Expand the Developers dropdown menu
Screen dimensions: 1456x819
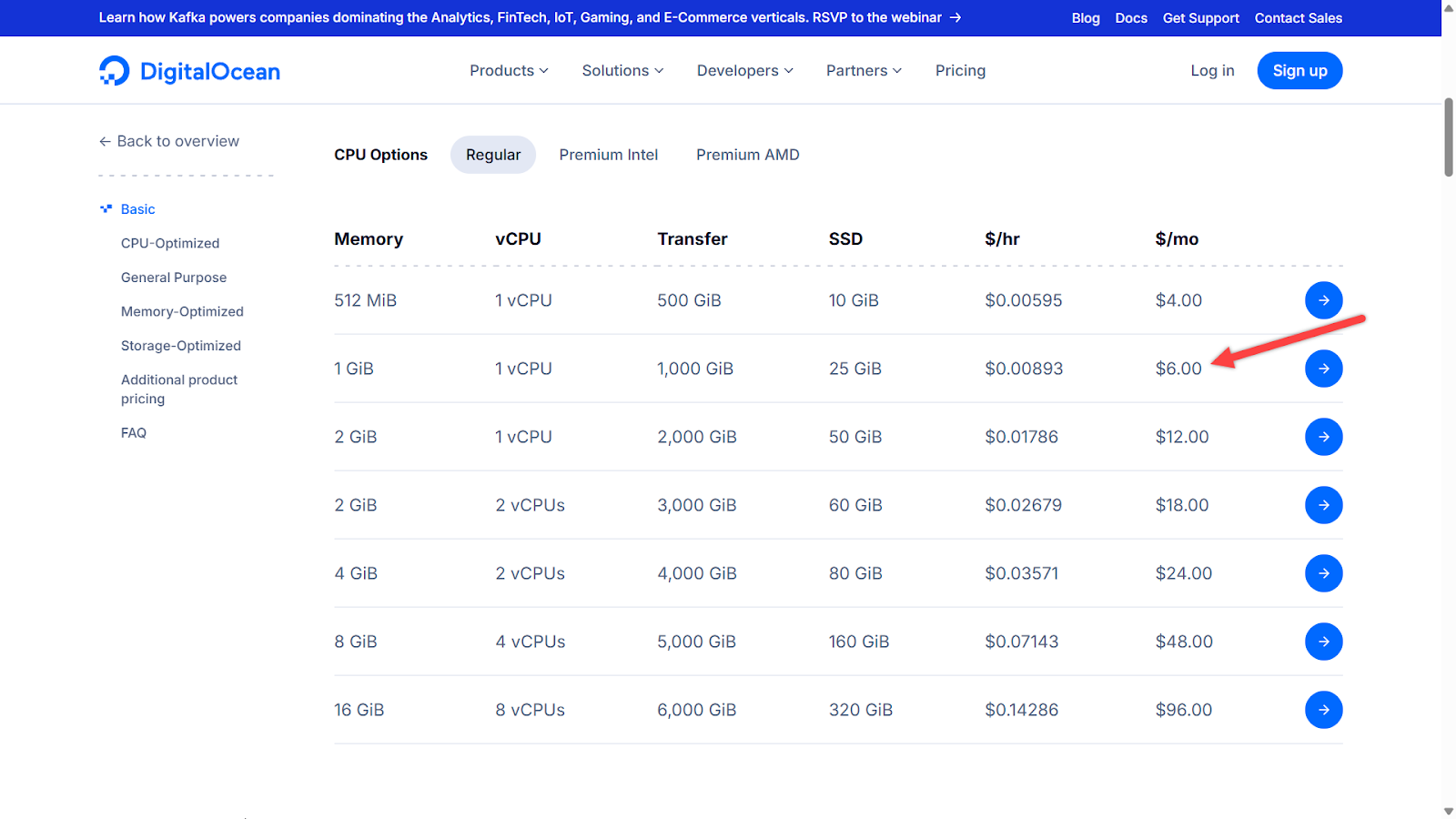point(744,71)
